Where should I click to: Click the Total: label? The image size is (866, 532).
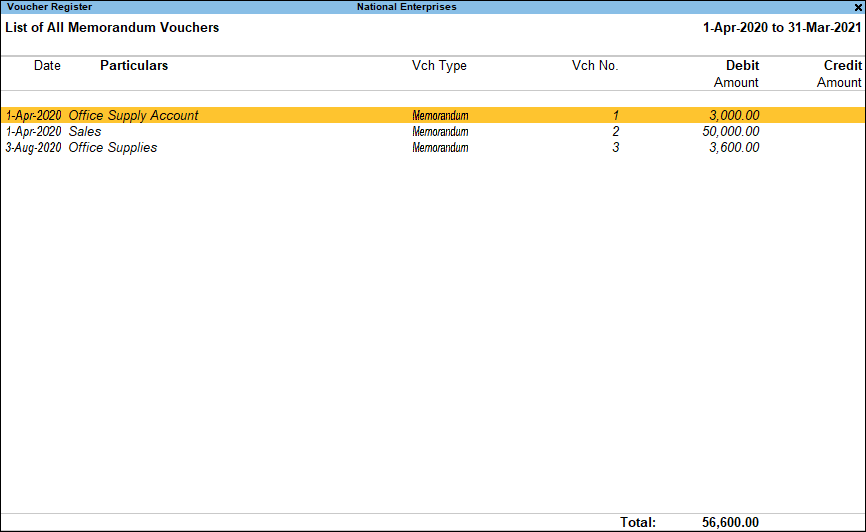tap(638, 522)
